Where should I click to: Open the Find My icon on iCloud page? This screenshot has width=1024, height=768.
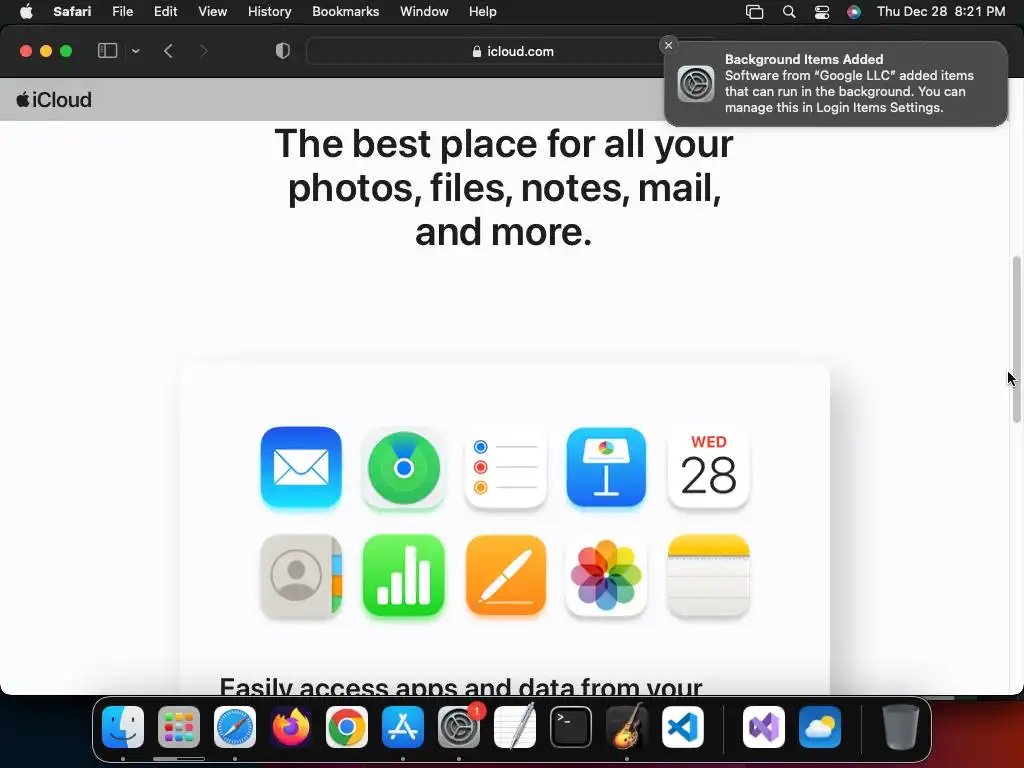pos(404,468)
